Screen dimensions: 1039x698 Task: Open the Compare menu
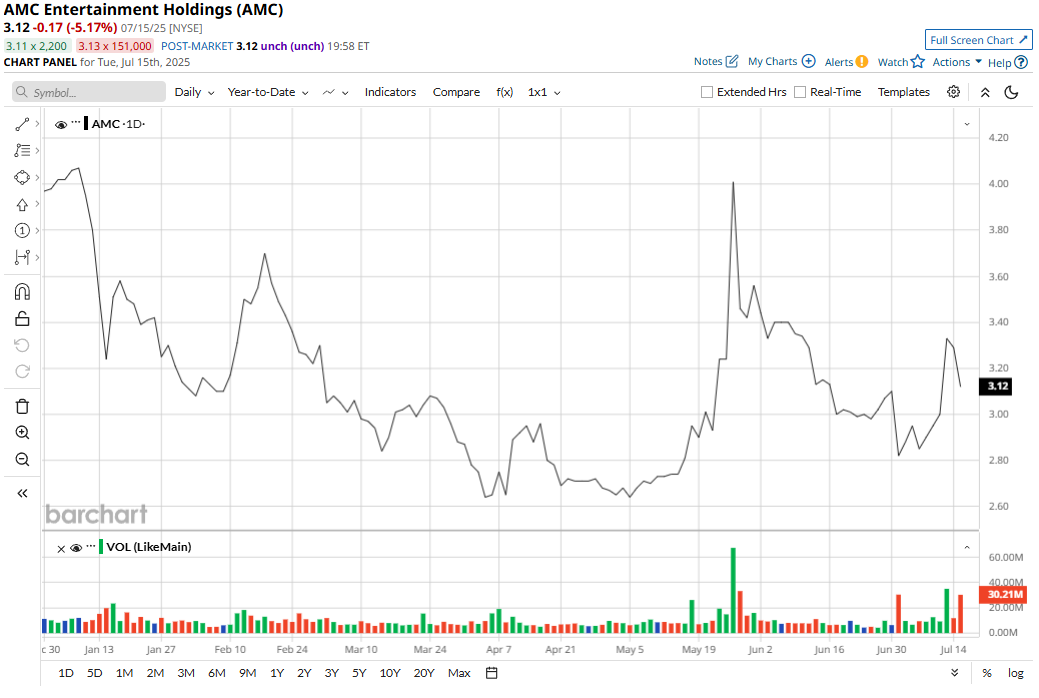click(x=456, y=92)
